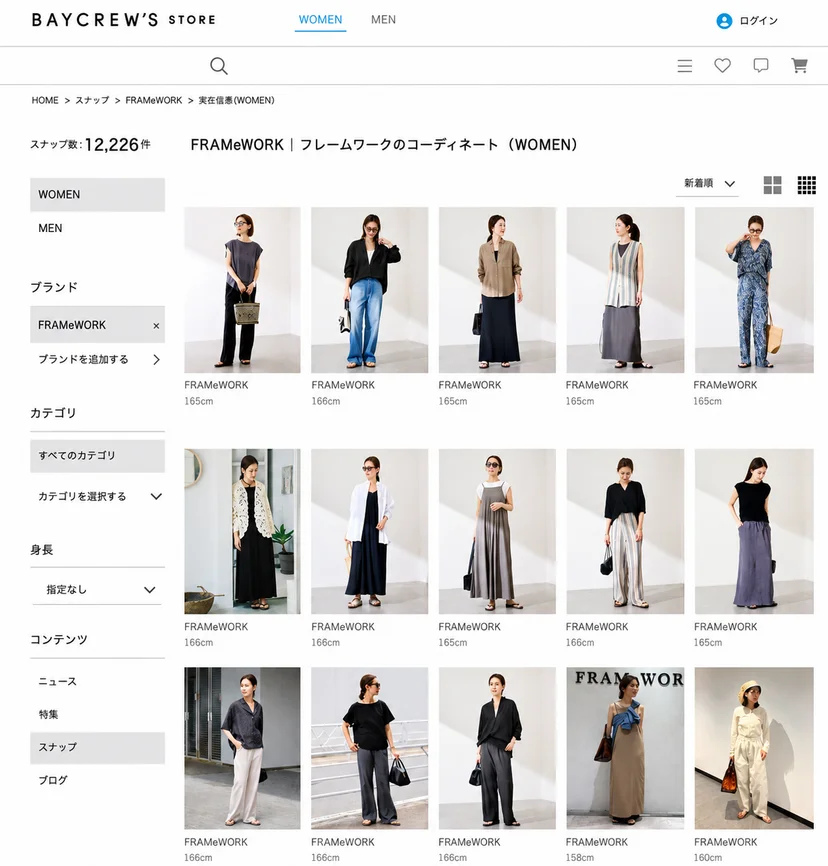This screenshot has width=828, height=866.
Task: Click ログイン link
Action: [x=758, y=21]
